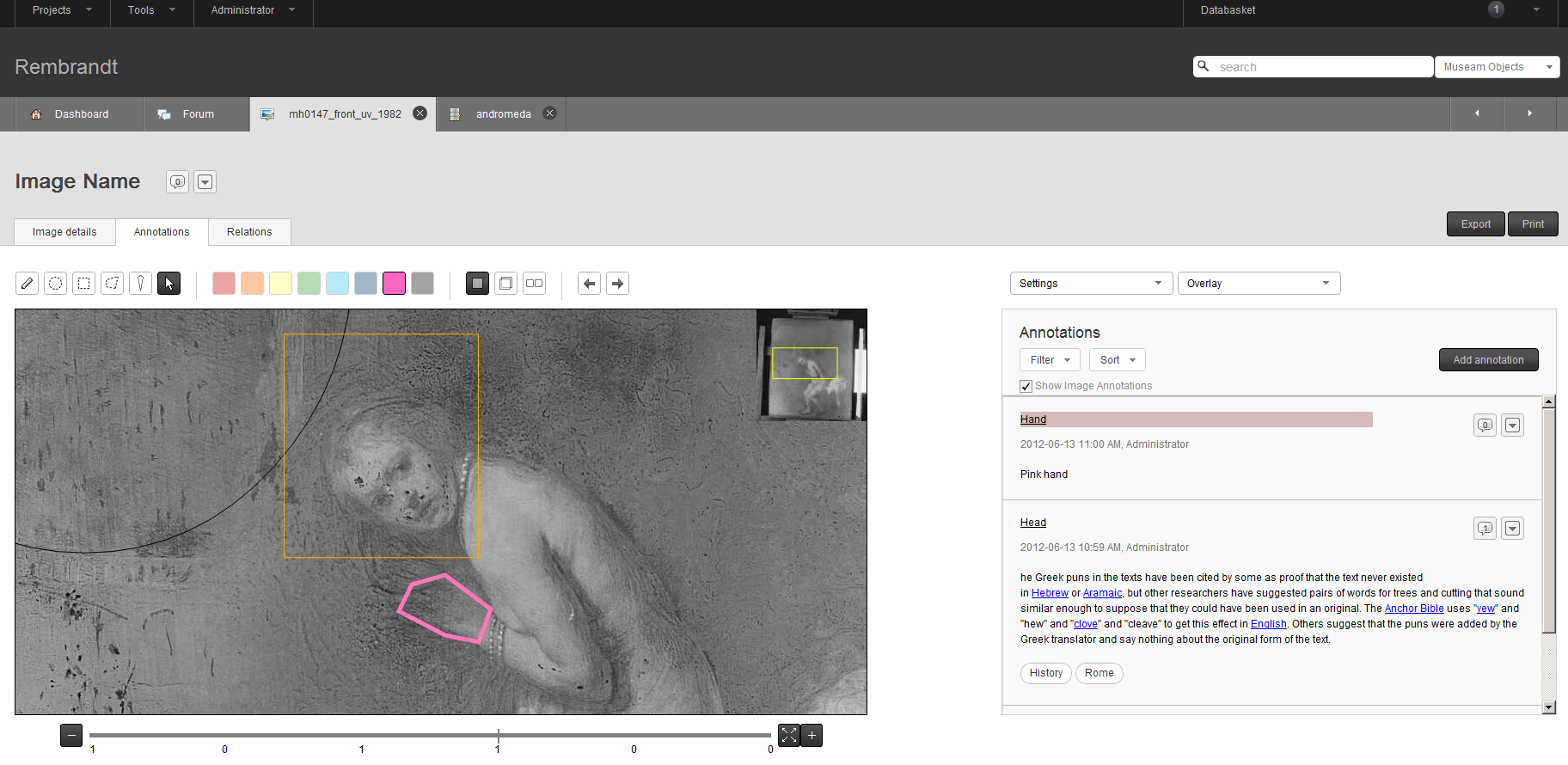
Task: Click Add annotation button
Action: pyautogui.click(x=1489, y=360)
